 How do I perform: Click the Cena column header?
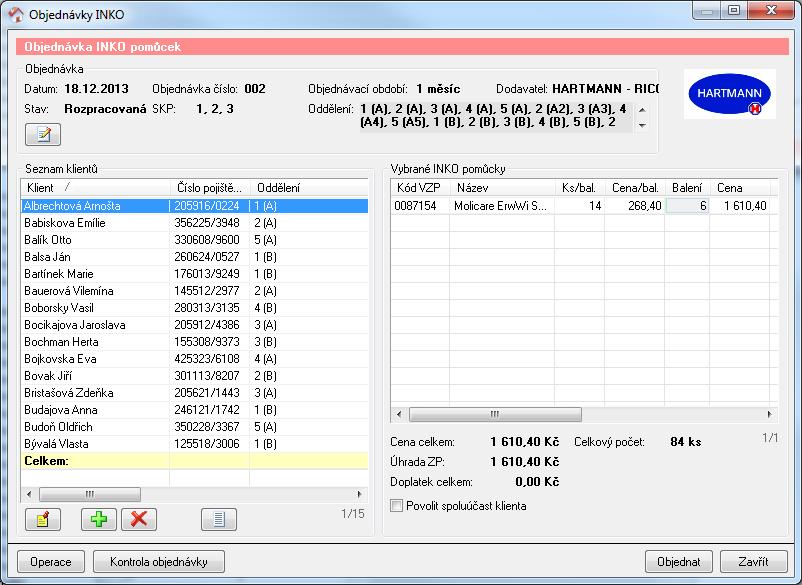coord(740,188)
